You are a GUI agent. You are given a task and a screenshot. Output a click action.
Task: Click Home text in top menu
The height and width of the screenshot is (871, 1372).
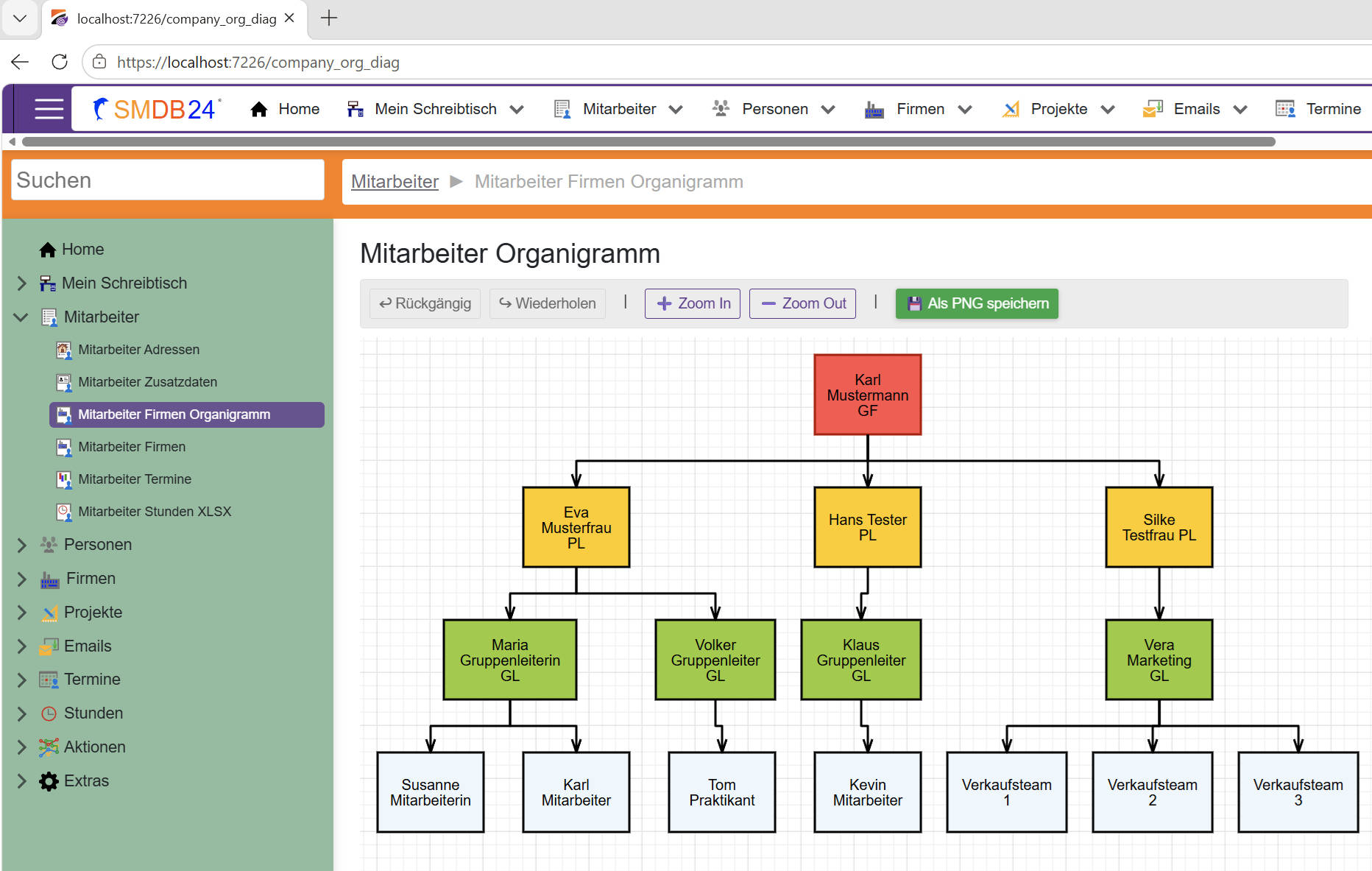[299, 109]
